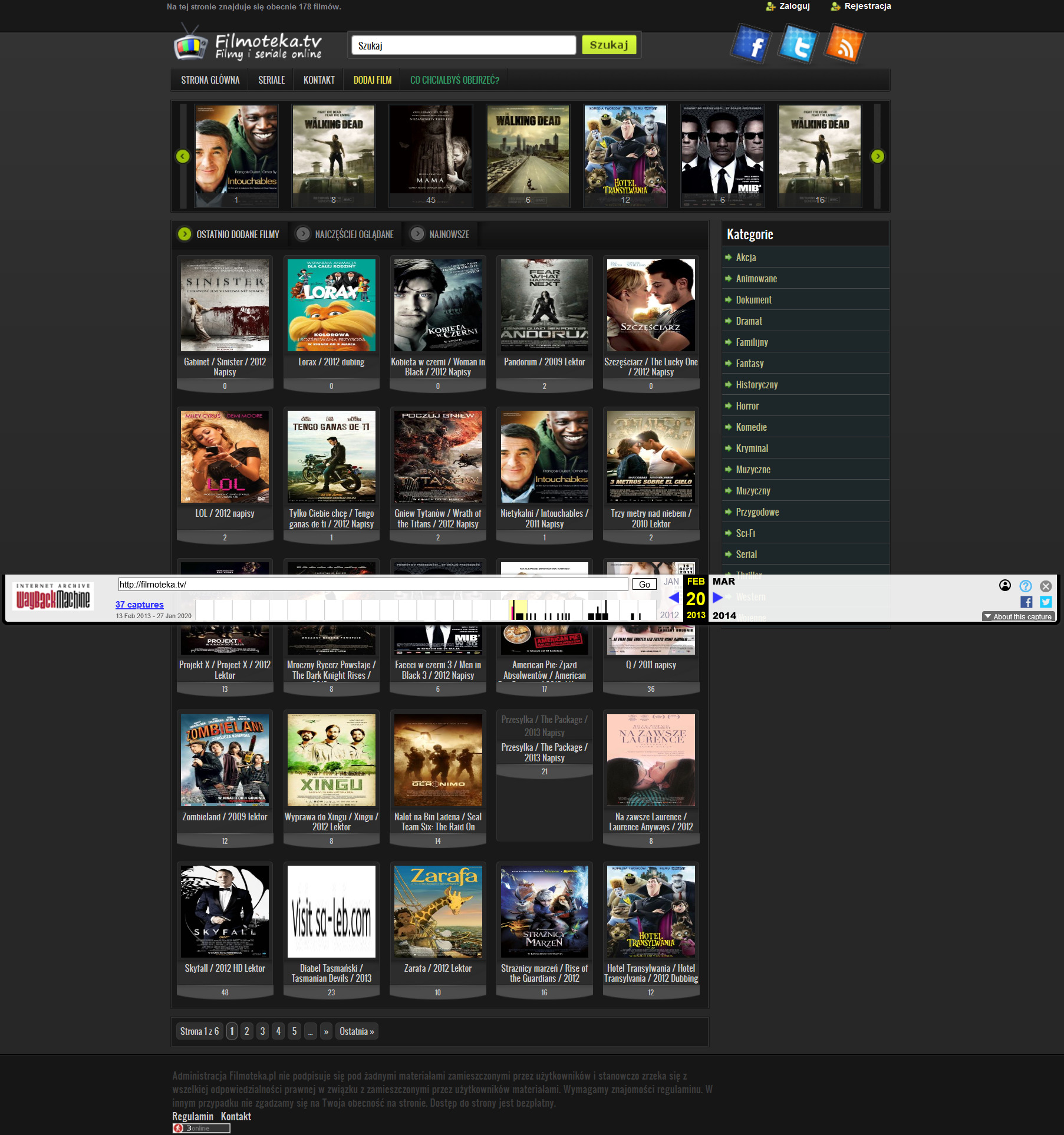Click the Wayback captures timeline graph
This screenshot has width=1064, height=1135.
click(426, 609)
